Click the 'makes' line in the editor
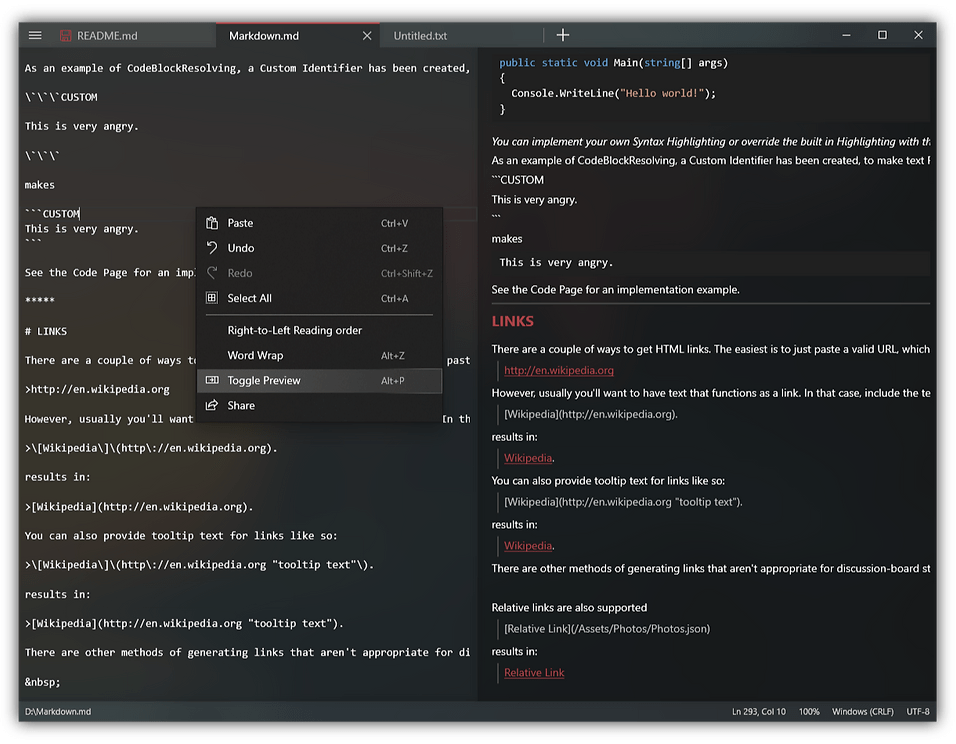The width and height of the screenshot is (956, 744). (40, 185)
